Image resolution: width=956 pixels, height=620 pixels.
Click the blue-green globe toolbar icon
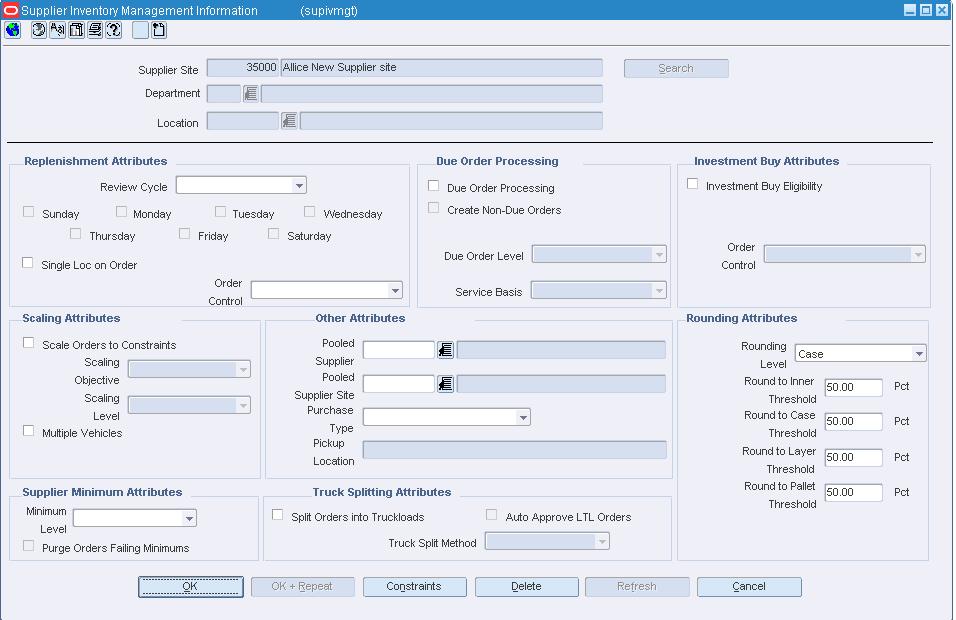pos(12,30)
